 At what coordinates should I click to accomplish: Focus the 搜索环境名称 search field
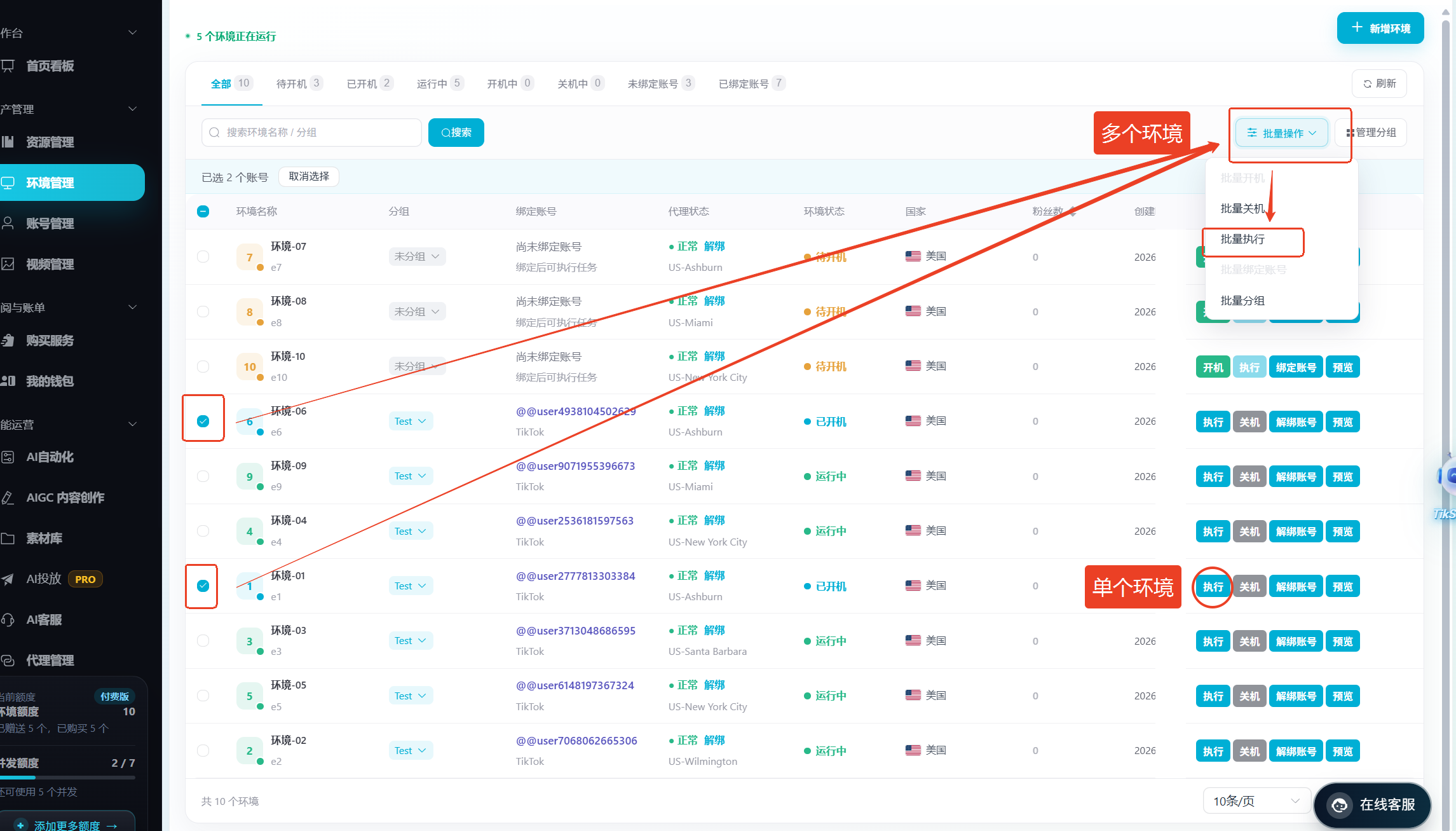tap(311, 132)
